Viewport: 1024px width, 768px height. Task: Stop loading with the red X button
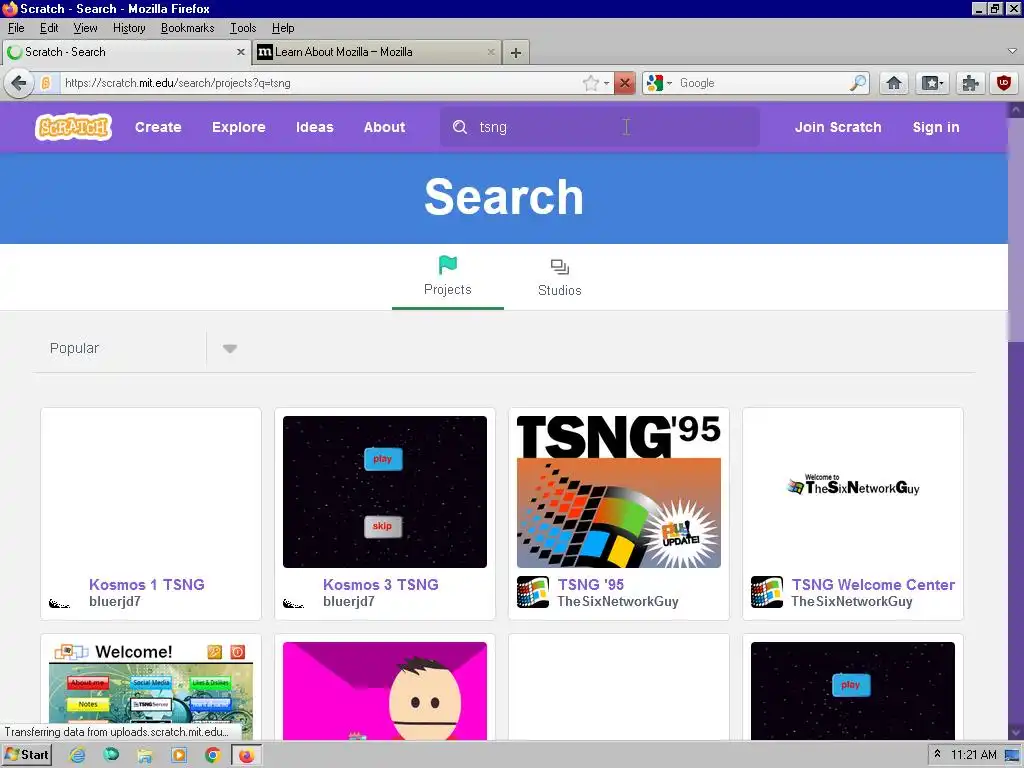(x=625, y=83)
